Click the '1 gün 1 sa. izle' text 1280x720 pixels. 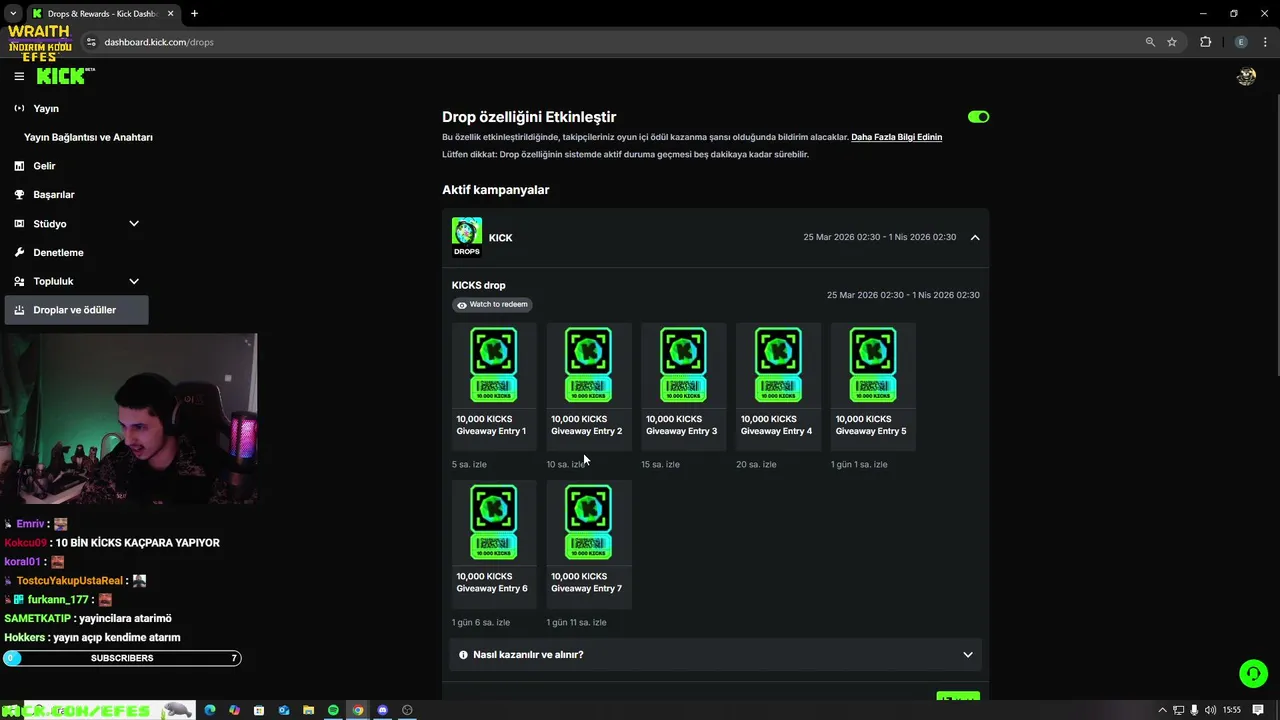point(859,465)
